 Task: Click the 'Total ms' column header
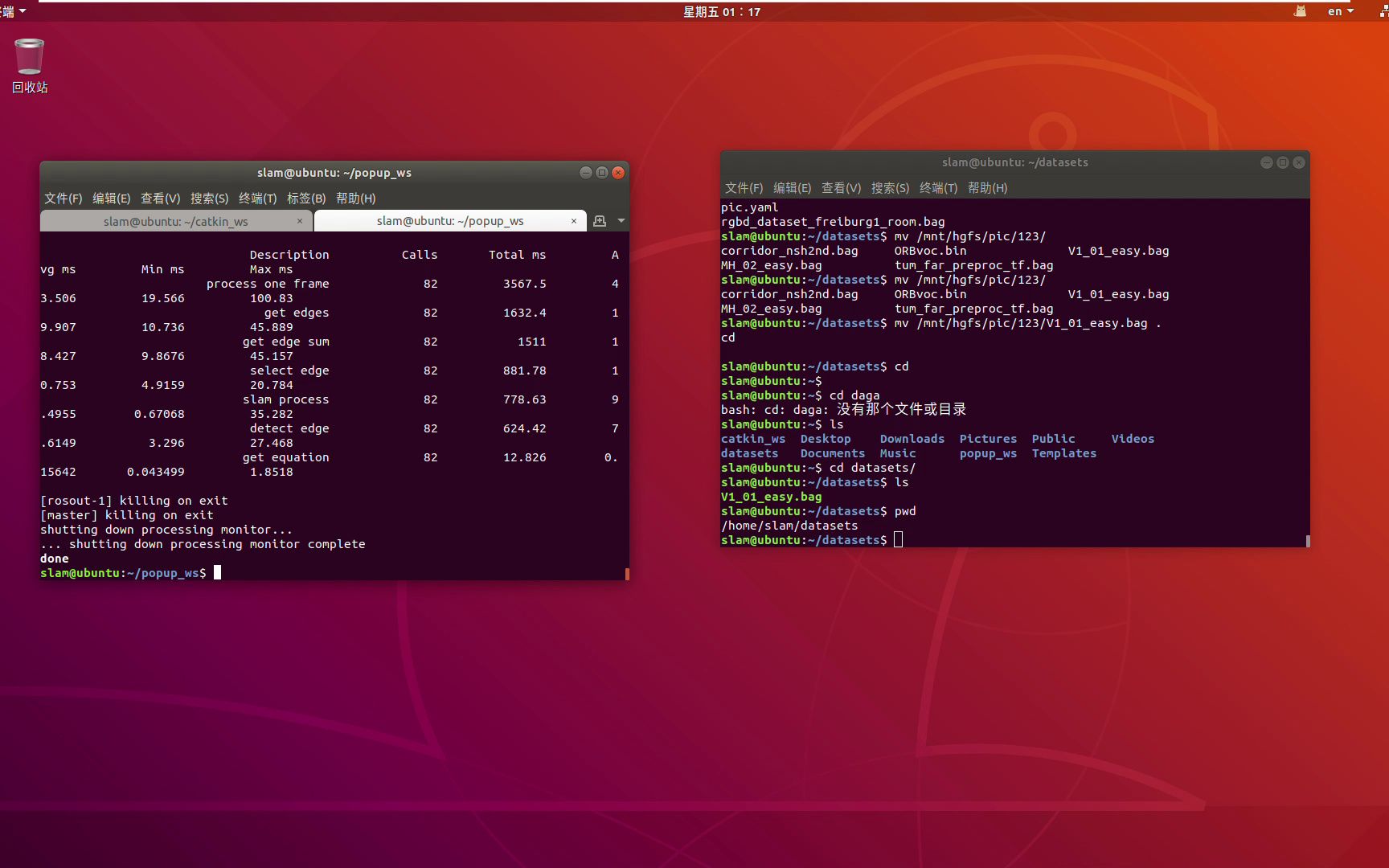[x=517, y=255]
